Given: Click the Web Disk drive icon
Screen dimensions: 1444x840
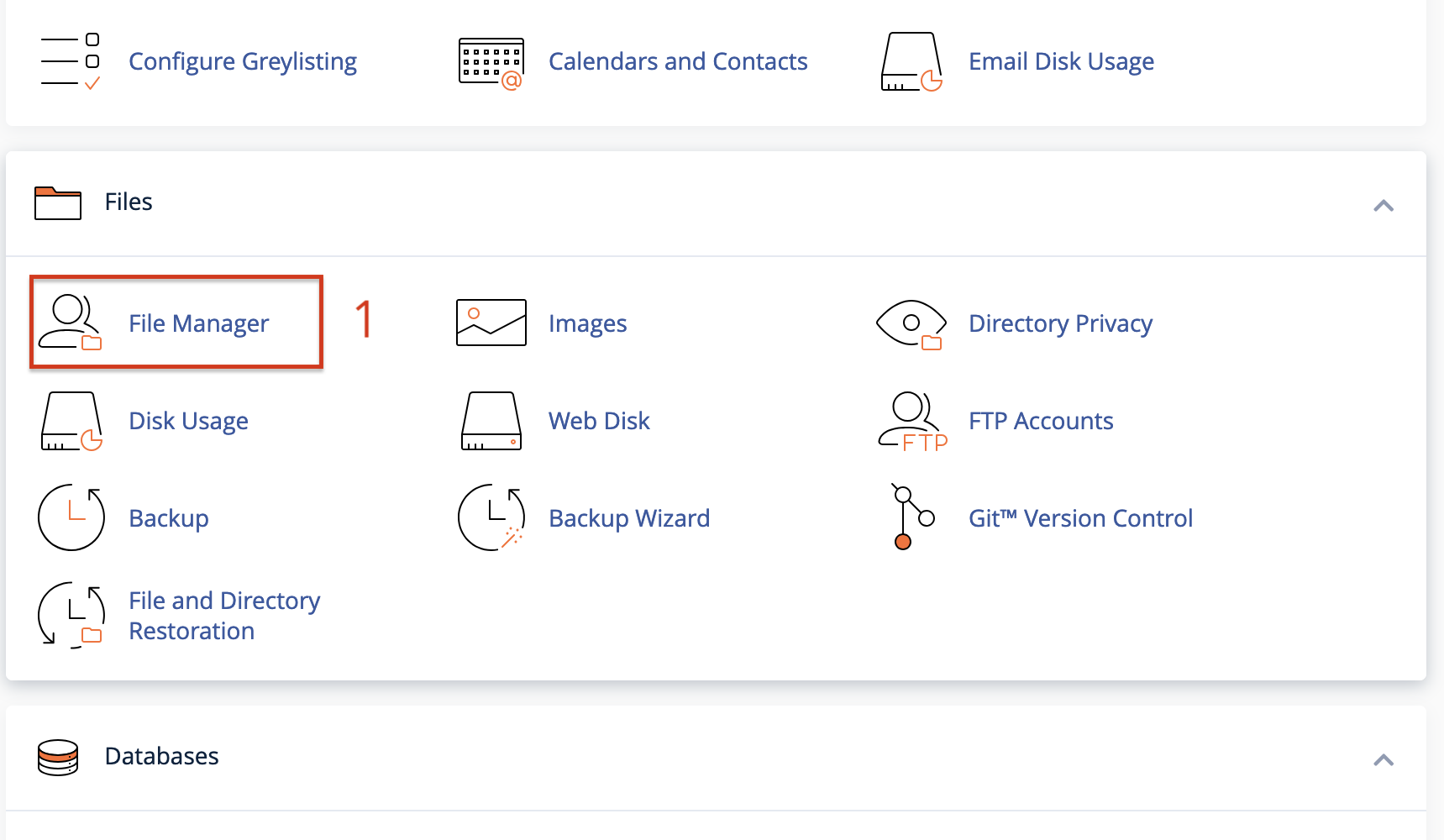Looking at the screenshot, I should pos(491,421).
